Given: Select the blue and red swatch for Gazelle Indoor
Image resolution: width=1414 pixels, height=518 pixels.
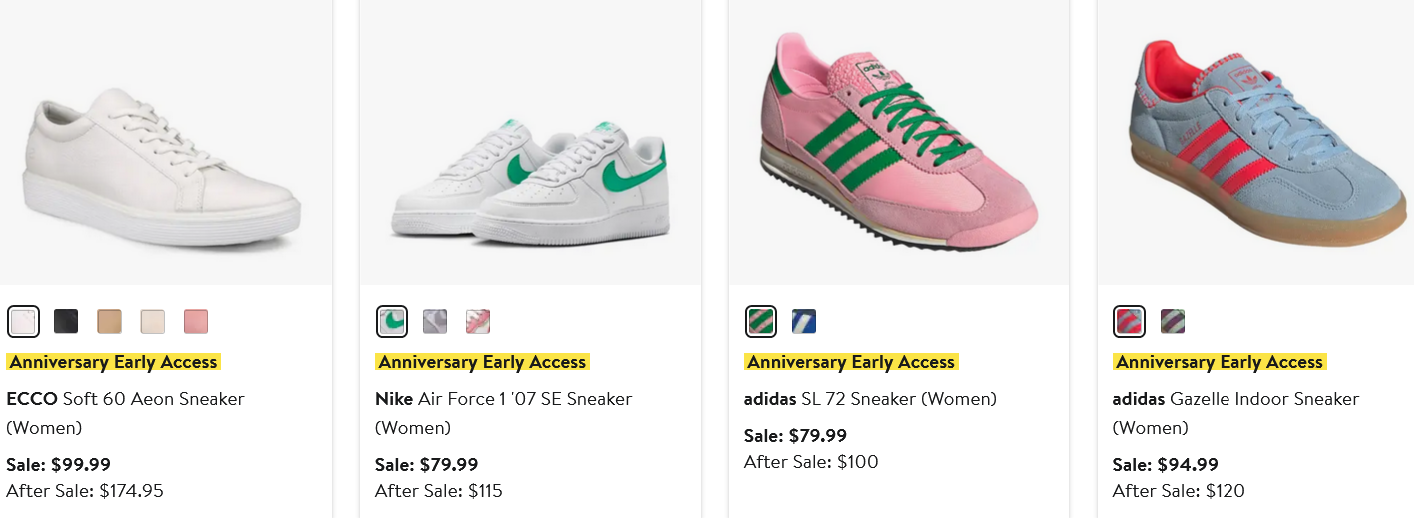Looking at the screenshot, I should pos(1130,321).
